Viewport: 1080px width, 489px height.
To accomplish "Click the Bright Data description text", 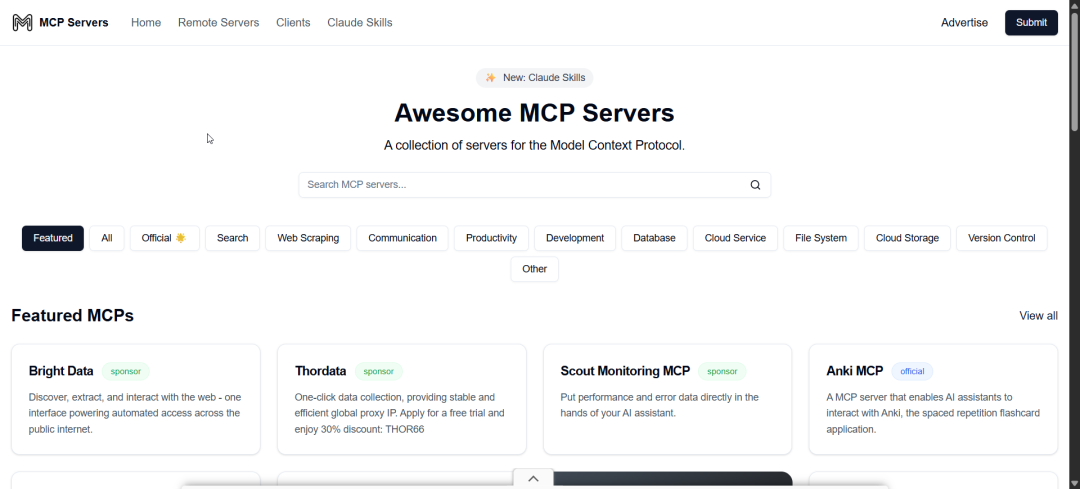I will 135,413.
